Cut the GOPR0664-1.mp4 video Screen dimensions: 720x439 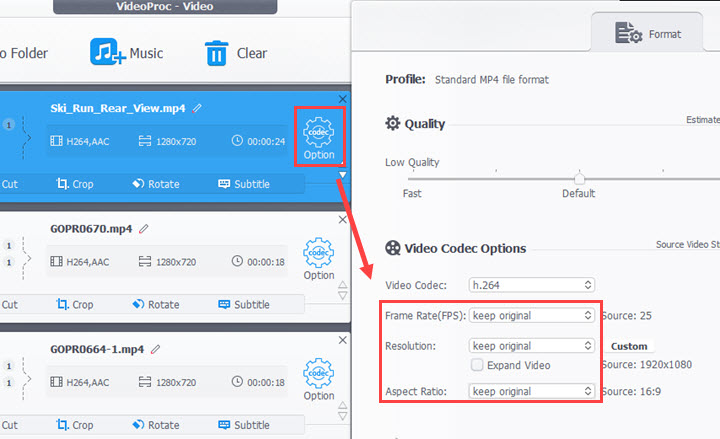(9, 425)
